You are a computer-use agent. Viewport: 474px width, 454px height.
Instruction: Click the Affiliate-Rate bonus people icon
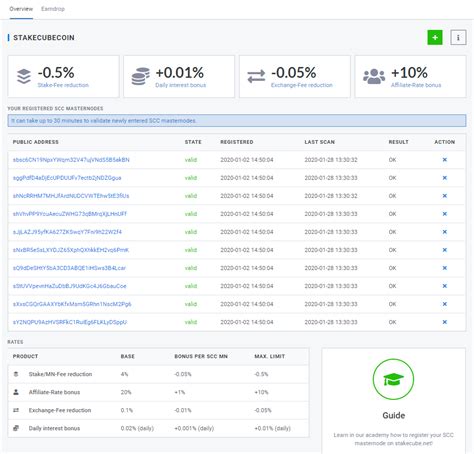click(374, 76)
